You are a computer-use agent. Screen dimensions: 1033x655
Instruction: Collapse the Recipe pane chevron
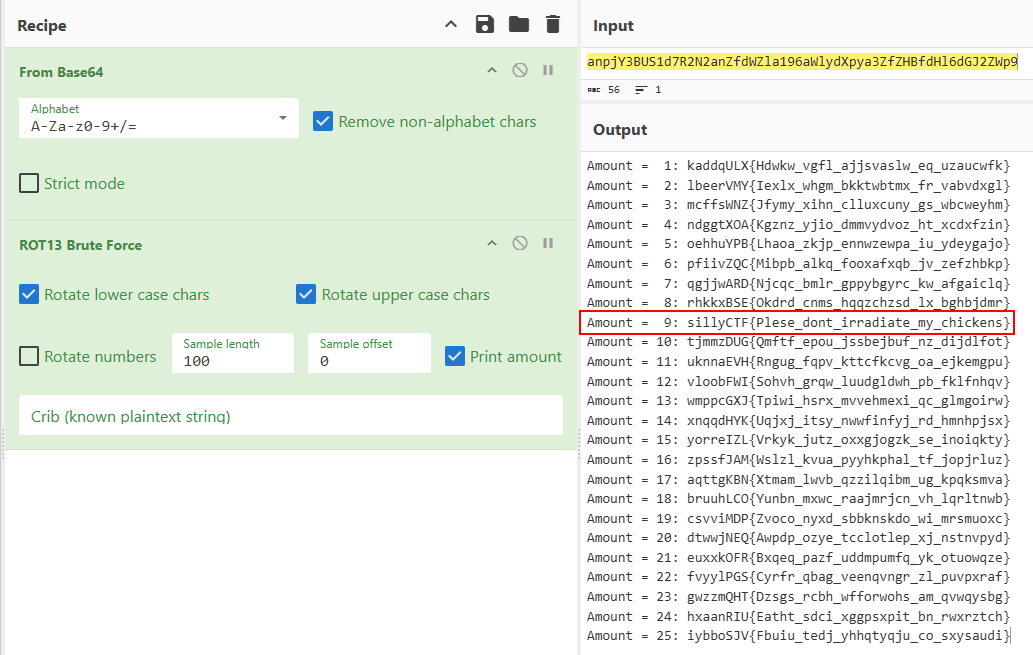point(451,24)
